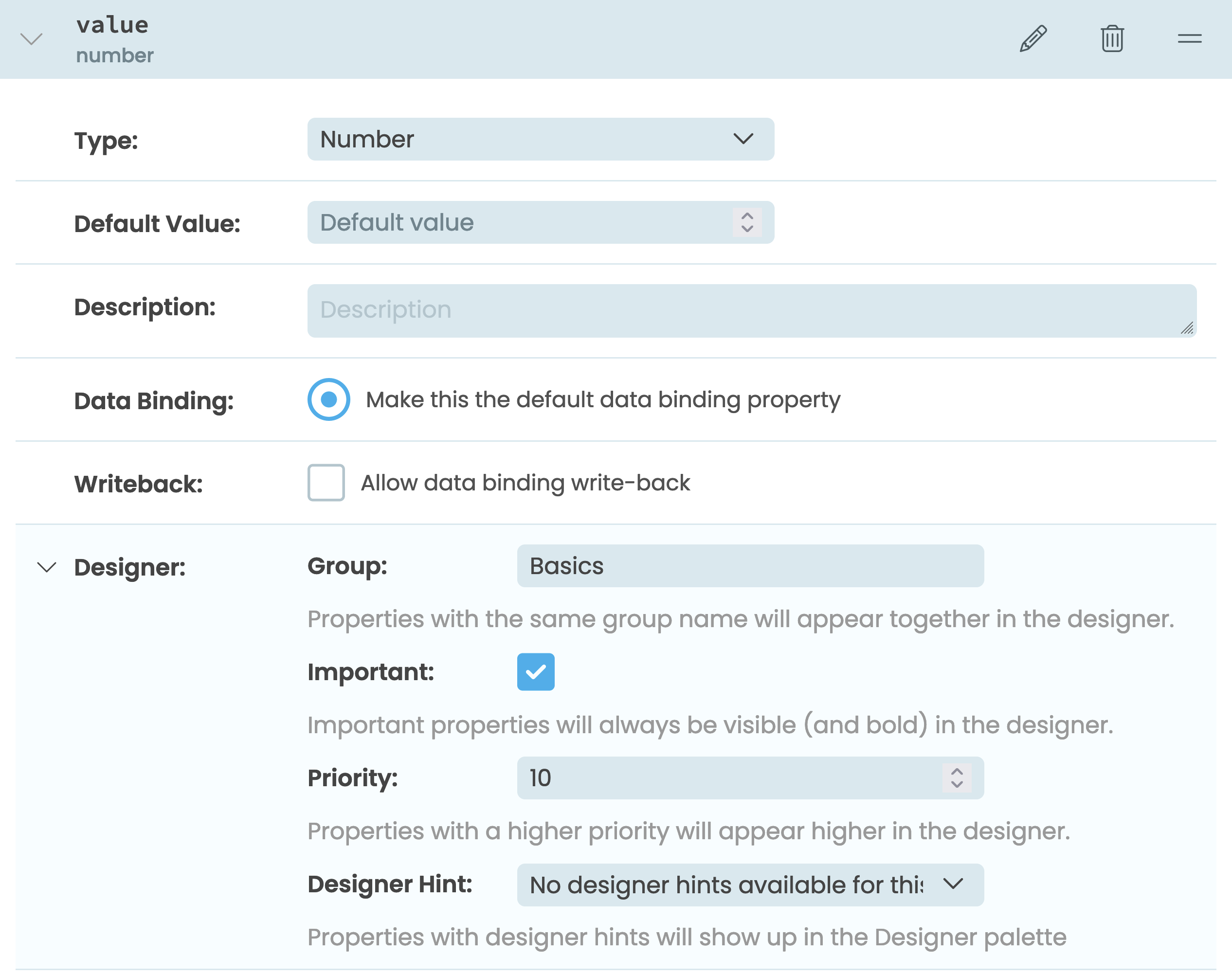Click the number type label under value

click(115, 55)
